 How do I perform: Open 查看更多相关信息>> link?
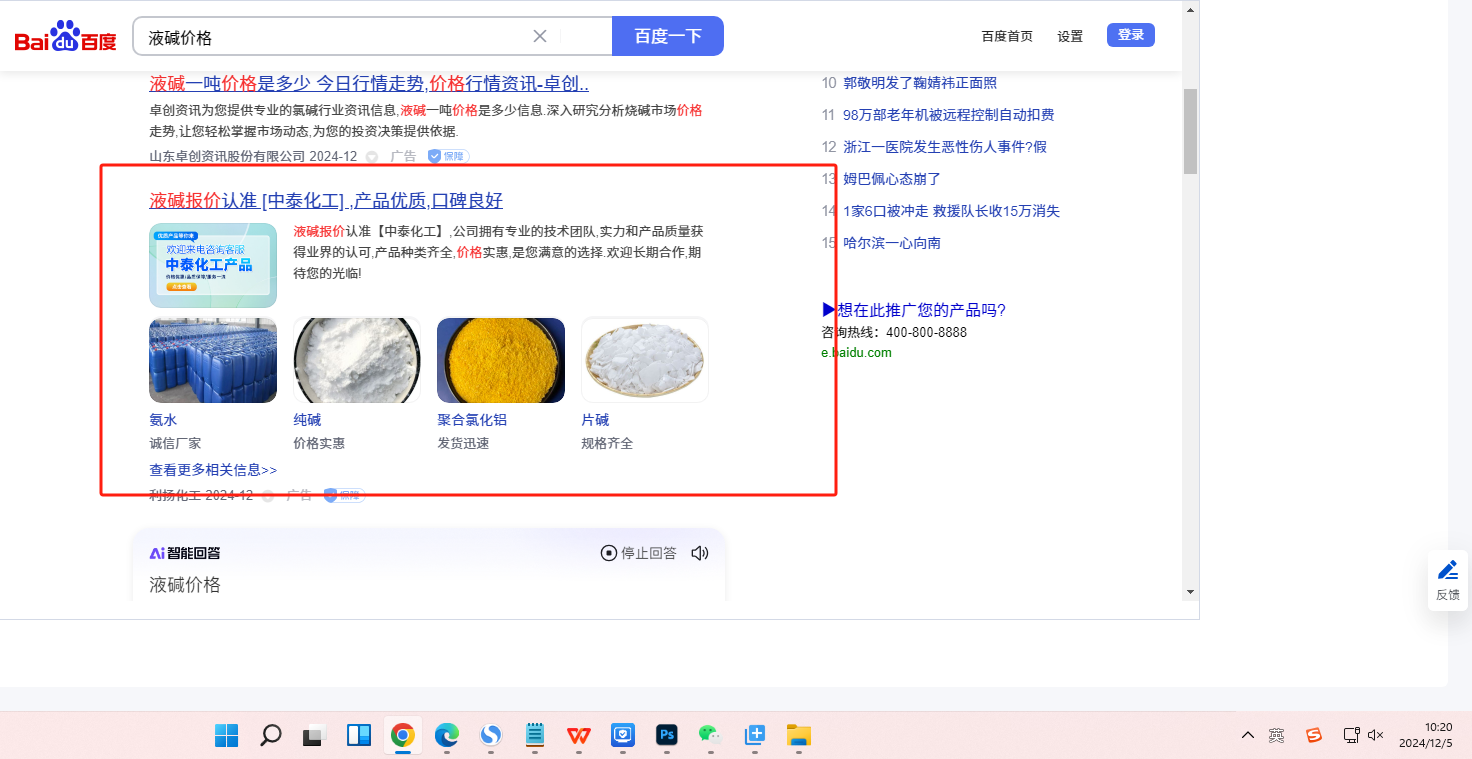click(213, 469)
